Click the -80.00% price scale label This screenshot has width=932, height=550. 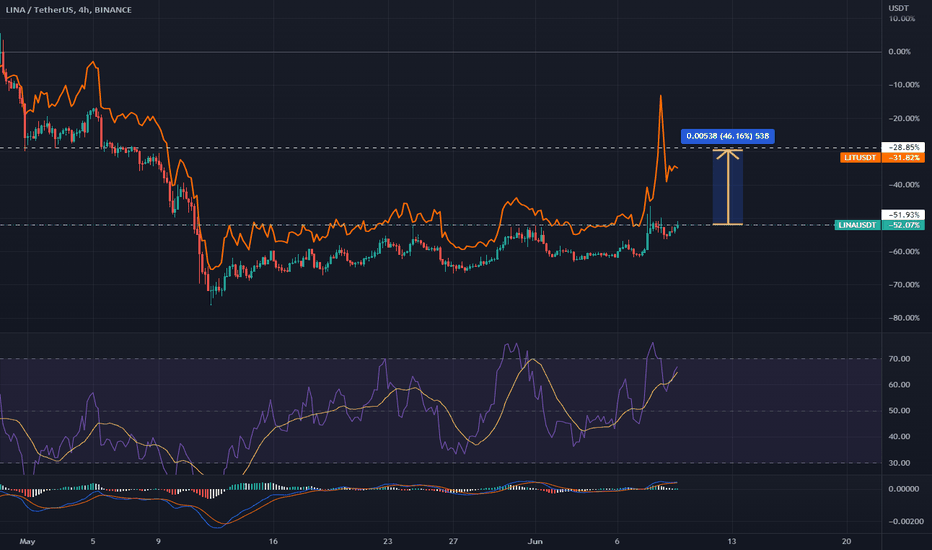(903, 318)
